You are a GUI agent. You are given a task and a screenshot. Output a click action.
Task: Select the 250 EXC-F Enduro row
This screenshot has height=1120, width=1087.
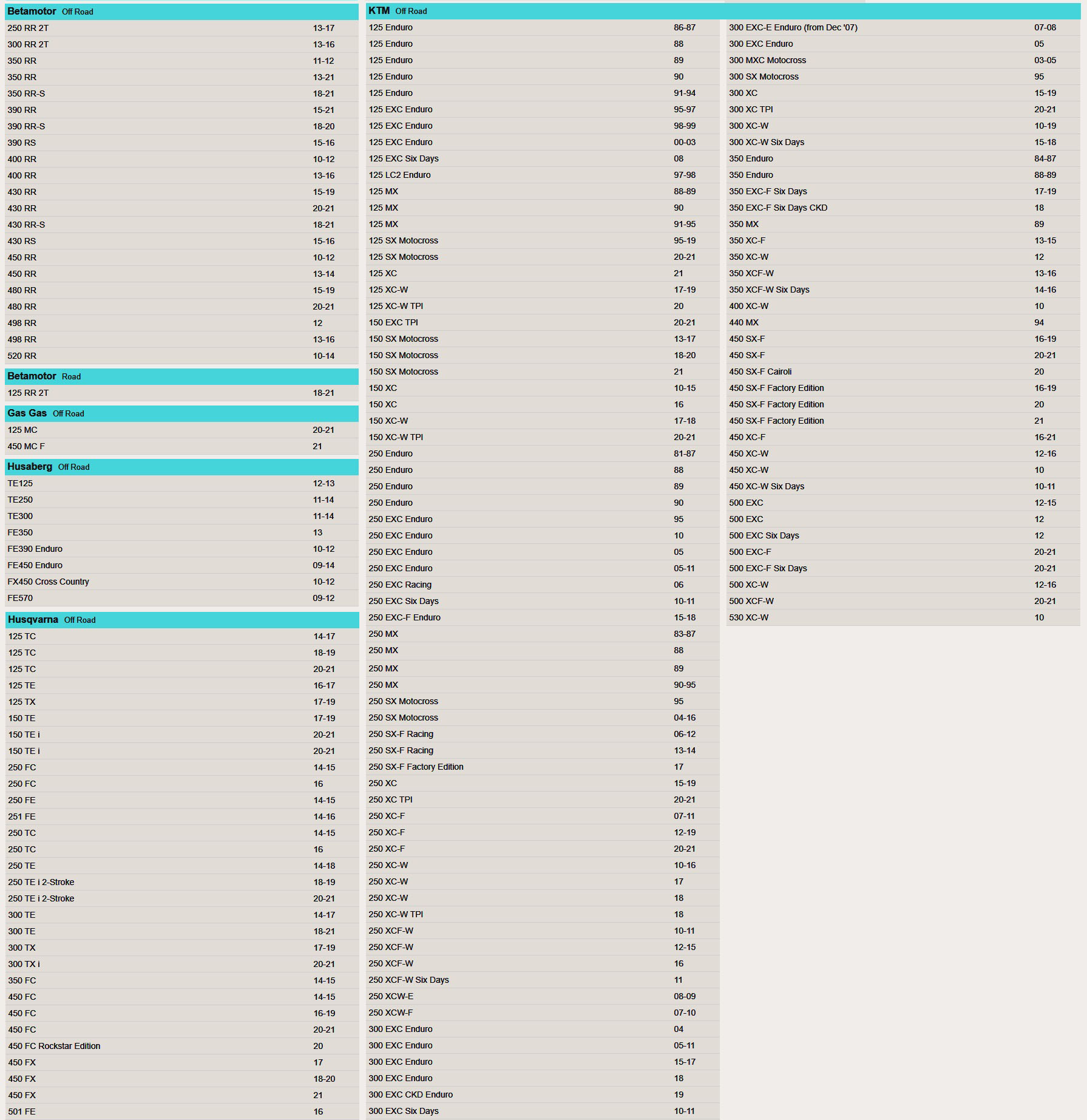543,617
